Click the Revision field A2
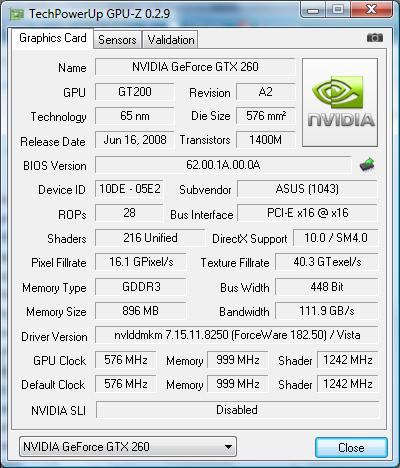This screenshot has height=468, width=400. [x=266, y=92]
